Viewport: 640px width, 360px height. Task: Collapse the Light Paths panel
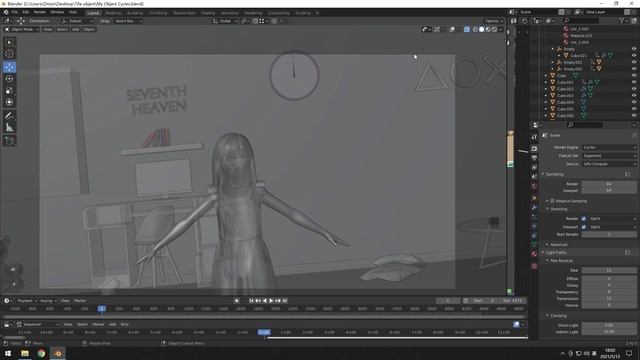click(x=543, y=253)
